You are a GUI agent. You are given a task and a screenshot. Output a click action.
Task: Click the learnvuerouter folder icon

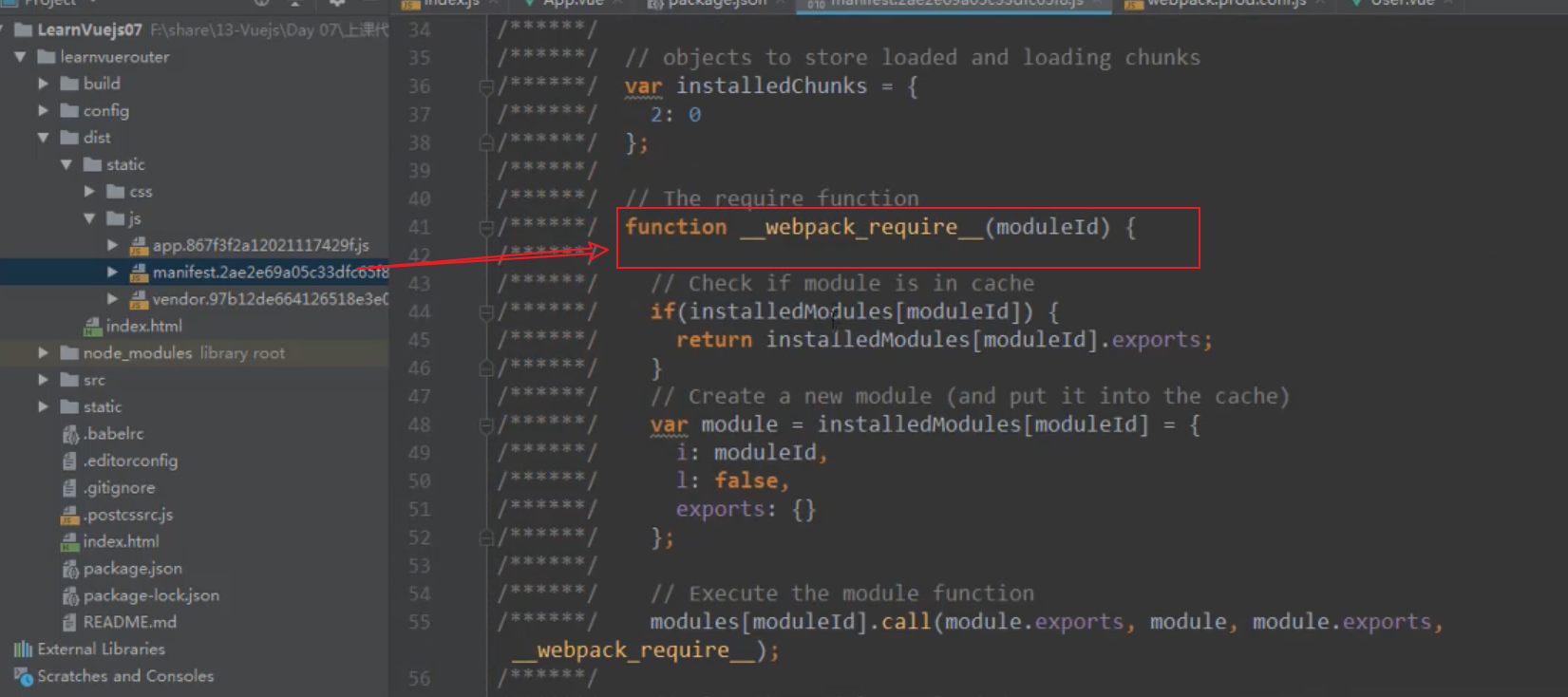click(x=47, y=57)
